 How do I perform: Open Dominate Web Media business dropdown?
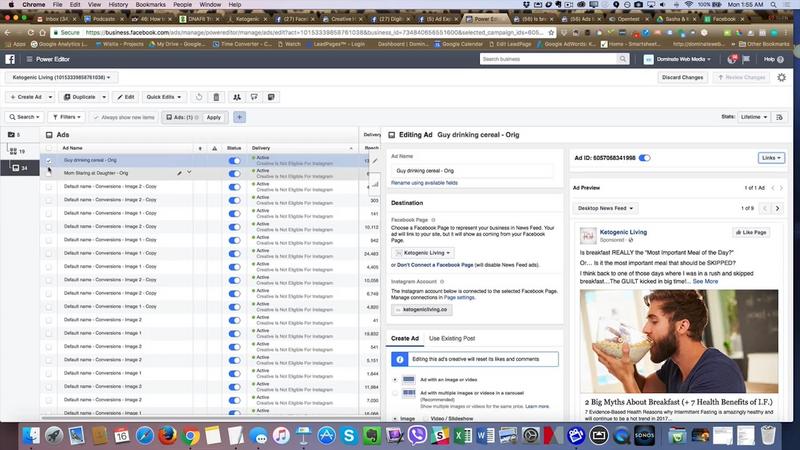(x=677, y=59)
